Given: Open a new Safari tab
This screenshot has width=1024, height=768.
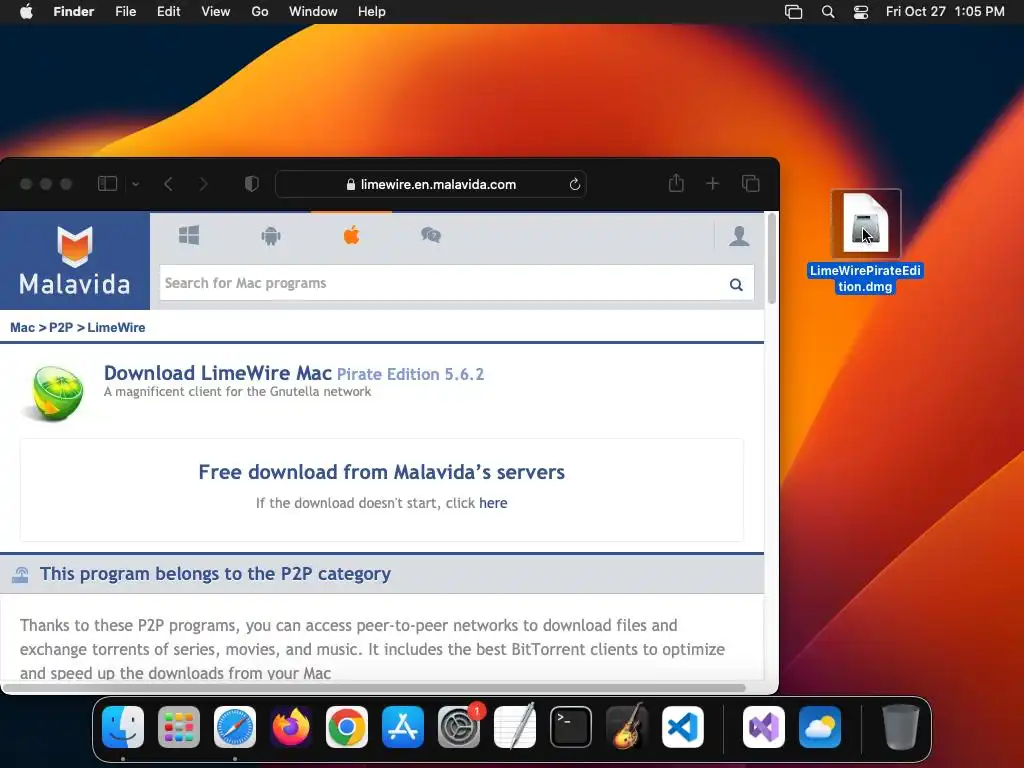Looking at the screenshot, I should 712,184.
